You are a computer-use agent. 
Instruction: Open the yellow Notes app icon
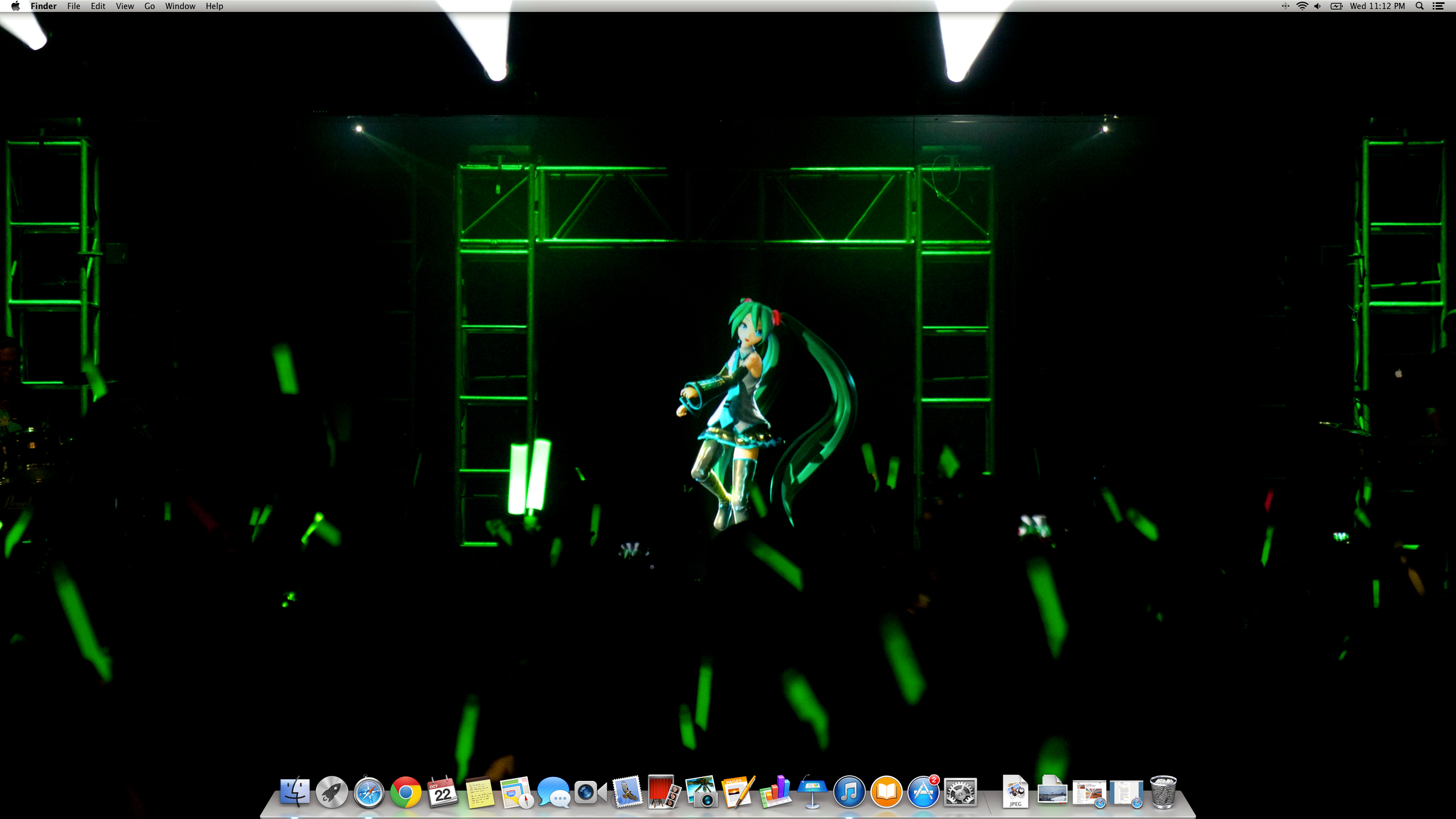tap(479, 792)
